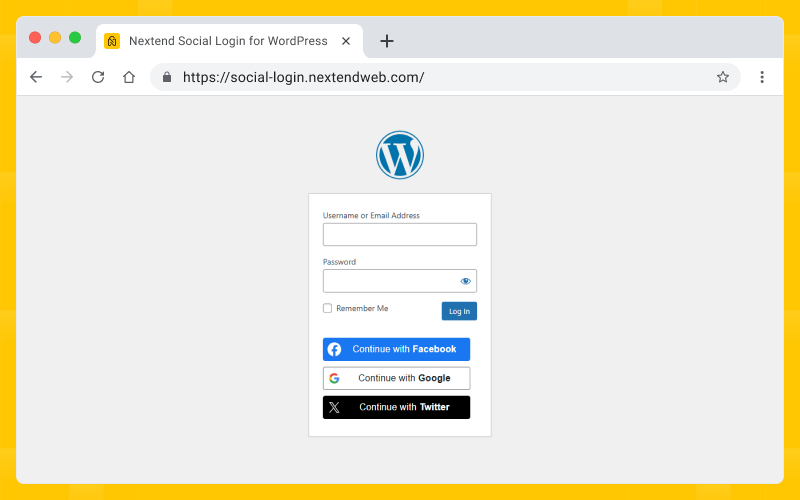The width and height of the screenshot is (800, 500).
Task: Show password using the eye icon
Action: (465, 281)
